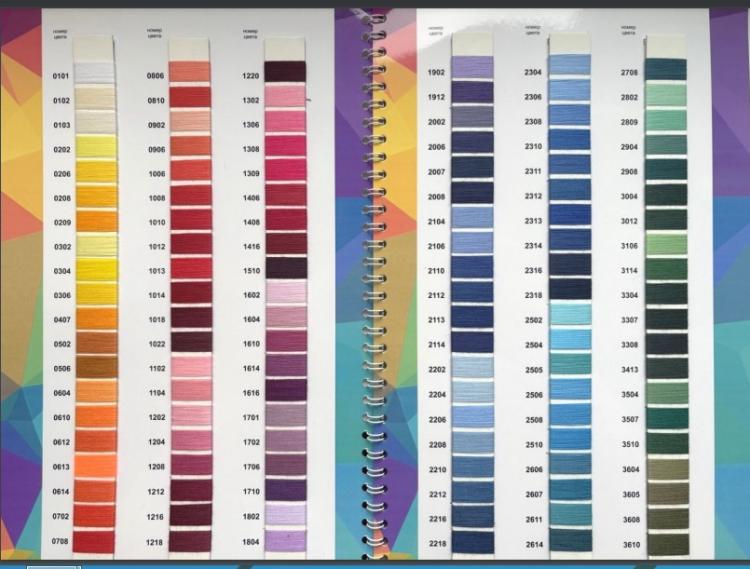Choose the brown thread swatch 0506

(x=97, y=367)
